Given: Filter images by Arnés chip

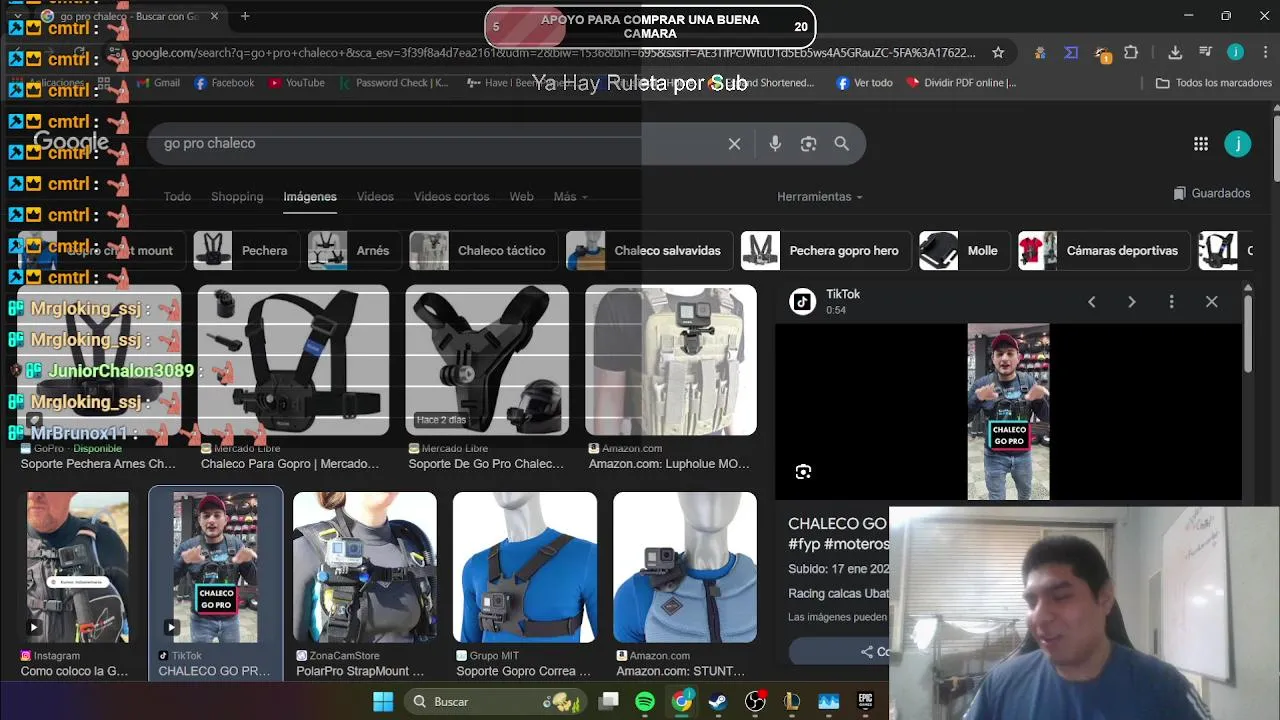Looking at the screenshot, I should pyautogui.click(x=353, y=251).
